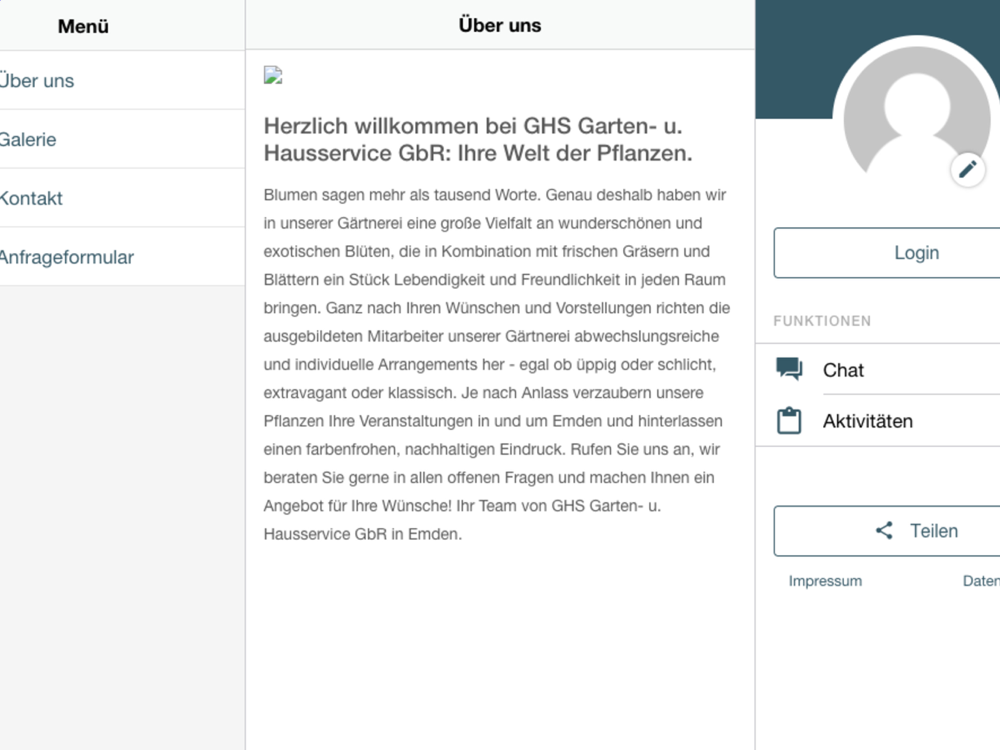Click the share icon in Teilen

pyautogui.click(x=884, y=531)
